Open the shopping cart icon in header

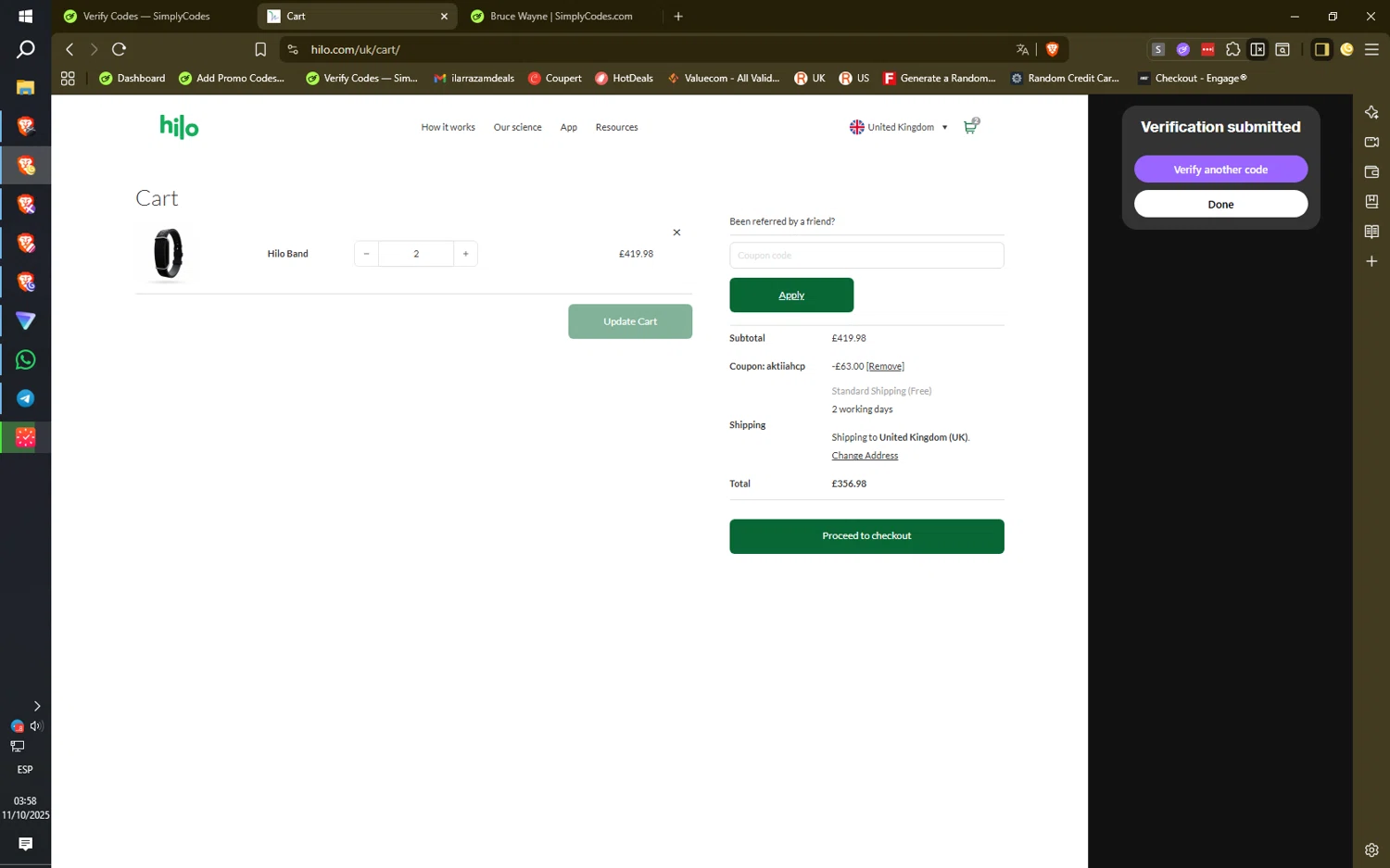pyautogui.click(x=970, y=126)
